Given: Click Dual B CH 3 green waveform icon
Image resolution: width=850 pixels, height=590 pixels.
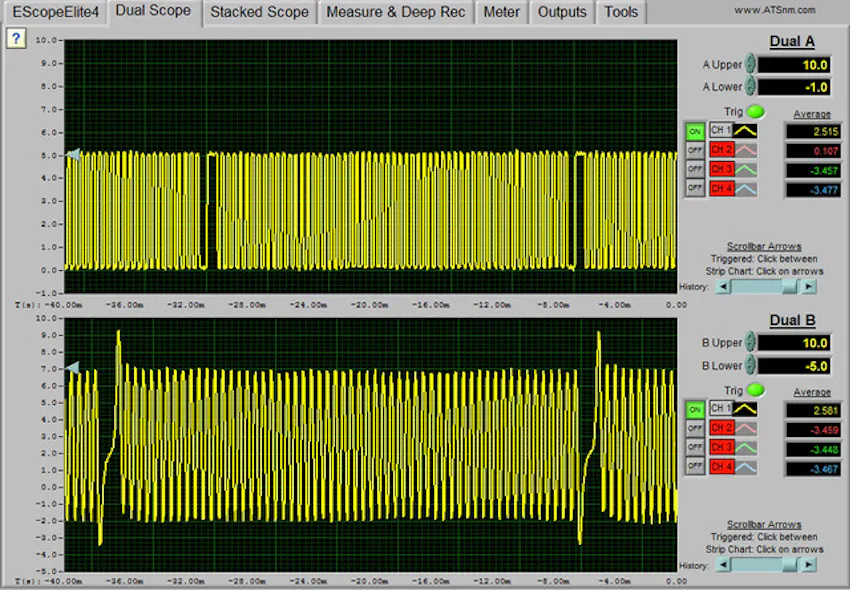Looking at the screenshot, I should (745, 447).
